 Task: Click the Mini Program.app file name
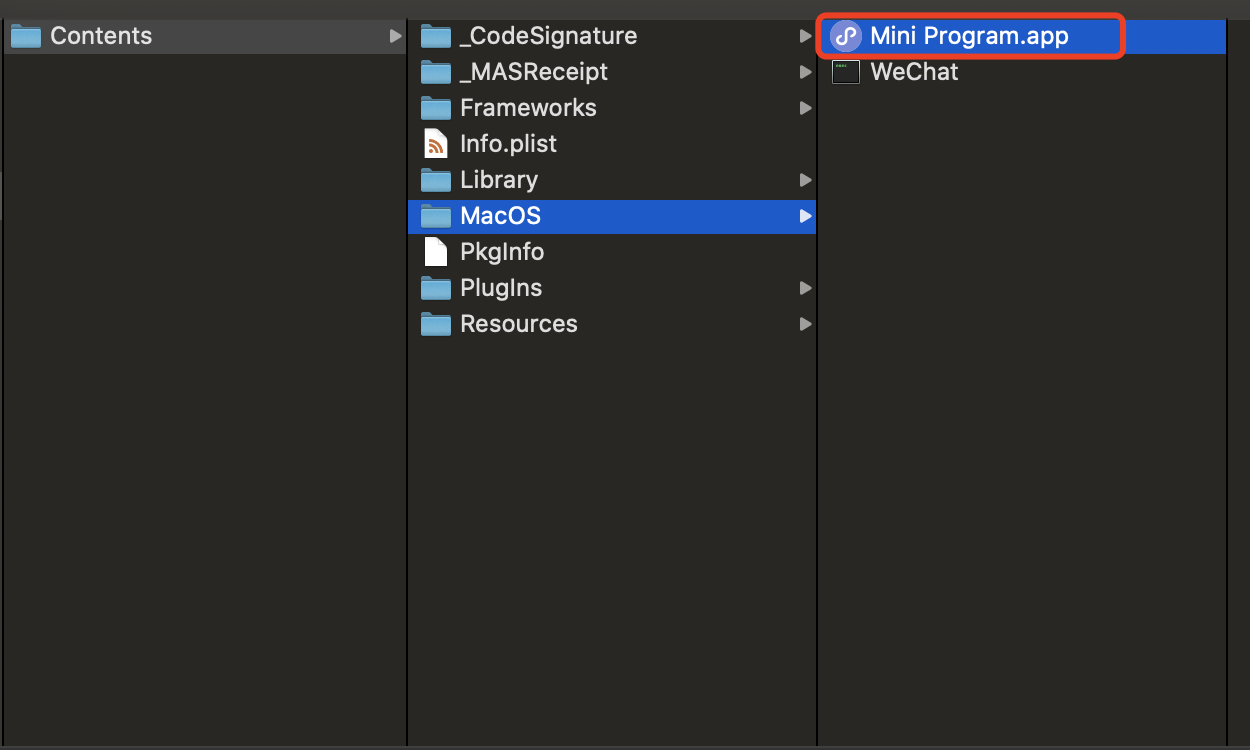pyautogui.click(x=969, y=36)
